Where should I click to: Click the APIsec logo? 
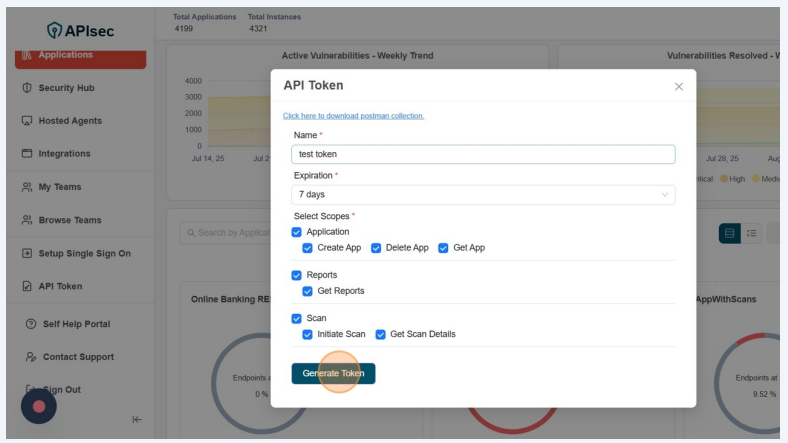[80, 31]
